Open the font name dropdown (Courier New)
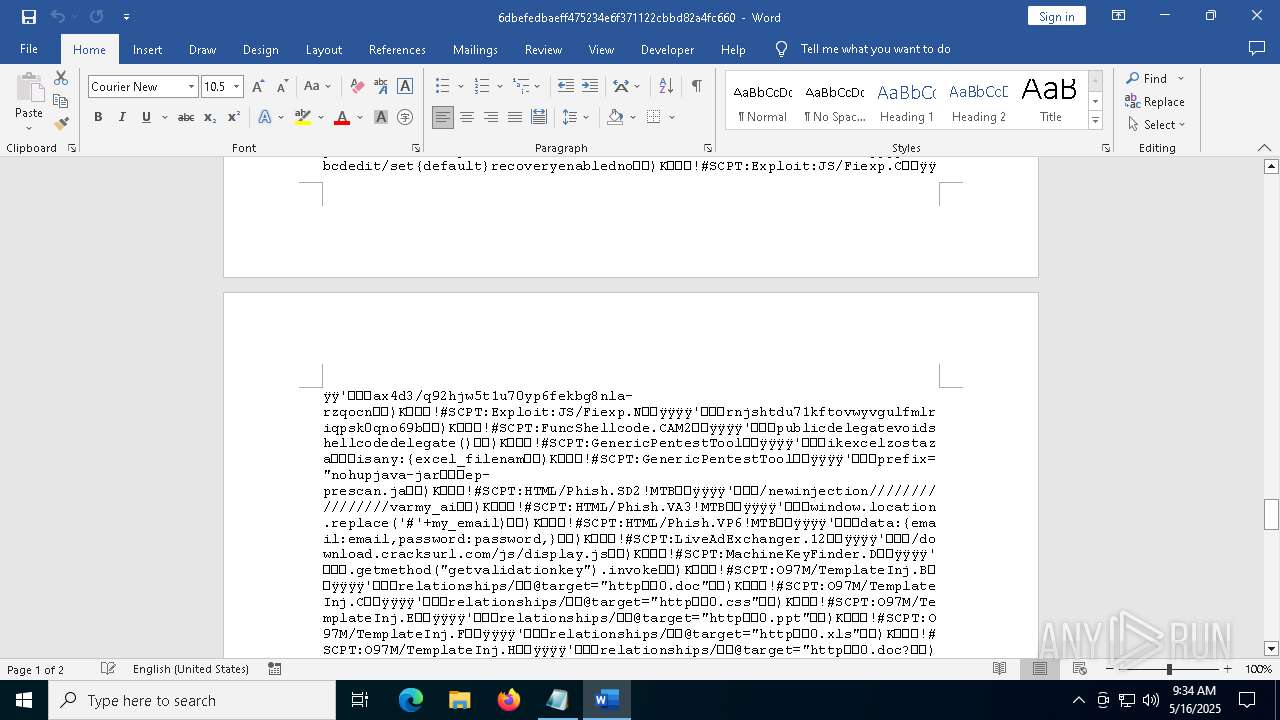 tap(191, 87)
